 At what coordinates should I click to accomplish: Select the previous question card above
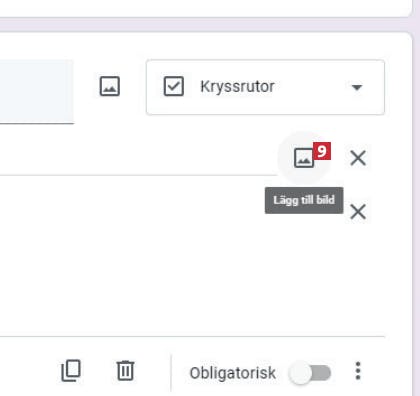tap(206, 7)
